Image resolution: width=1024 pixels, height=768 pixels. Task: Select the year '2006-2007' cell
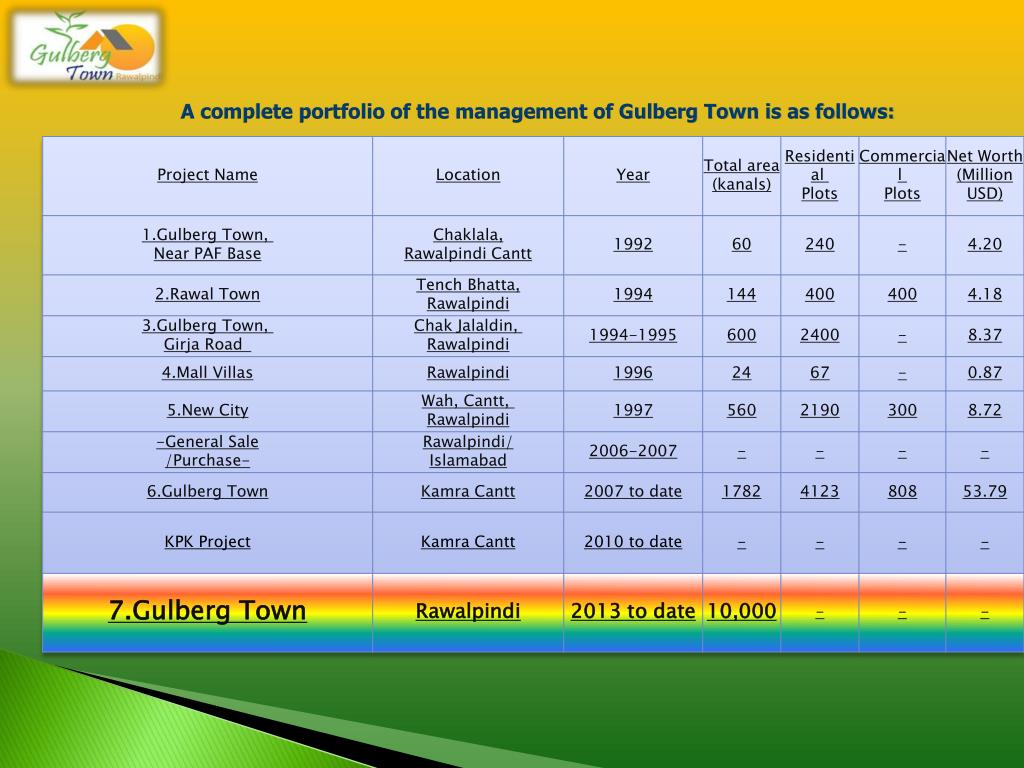633,451
